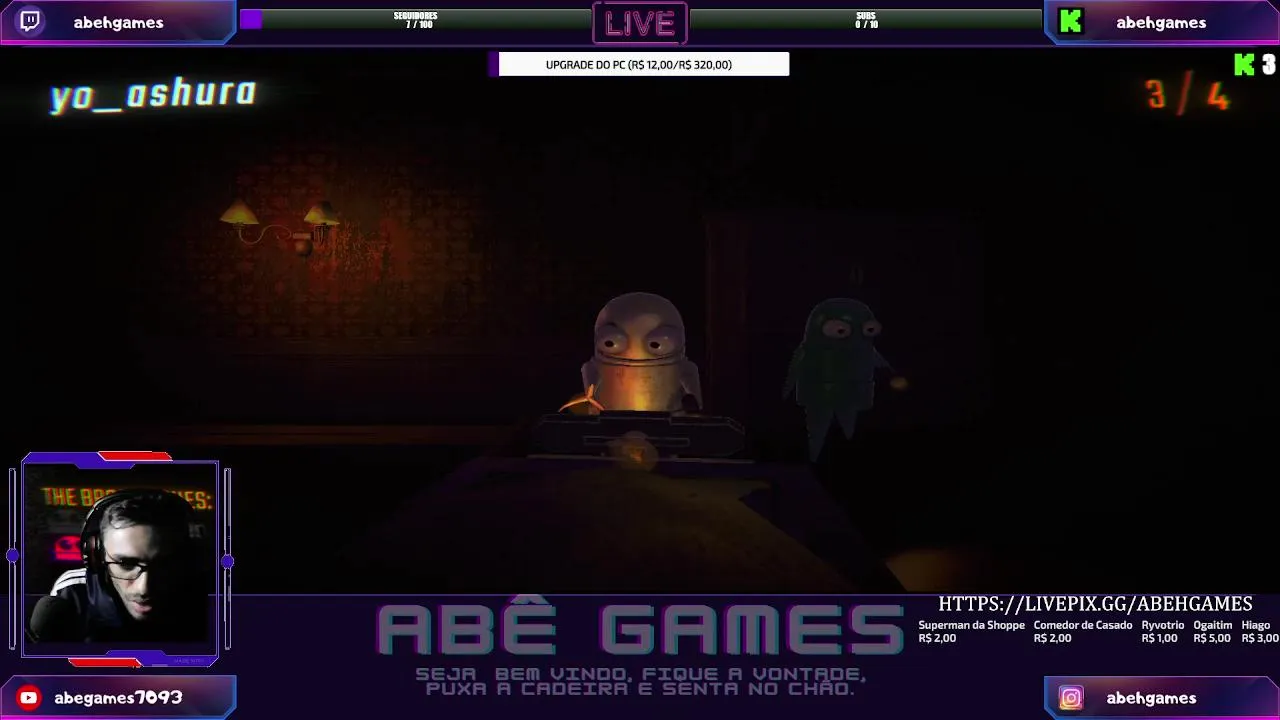Click the ABÊ GAMES title banner
The image size is (1280, 720).
coord(640,628)
